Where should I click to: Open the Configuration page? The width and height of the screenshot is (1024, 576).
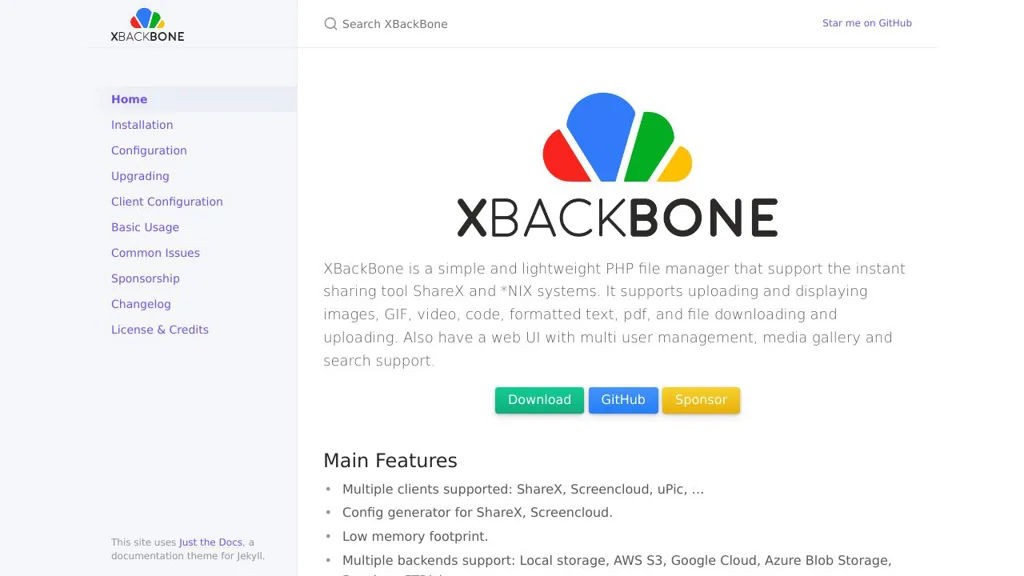point(148,150)
